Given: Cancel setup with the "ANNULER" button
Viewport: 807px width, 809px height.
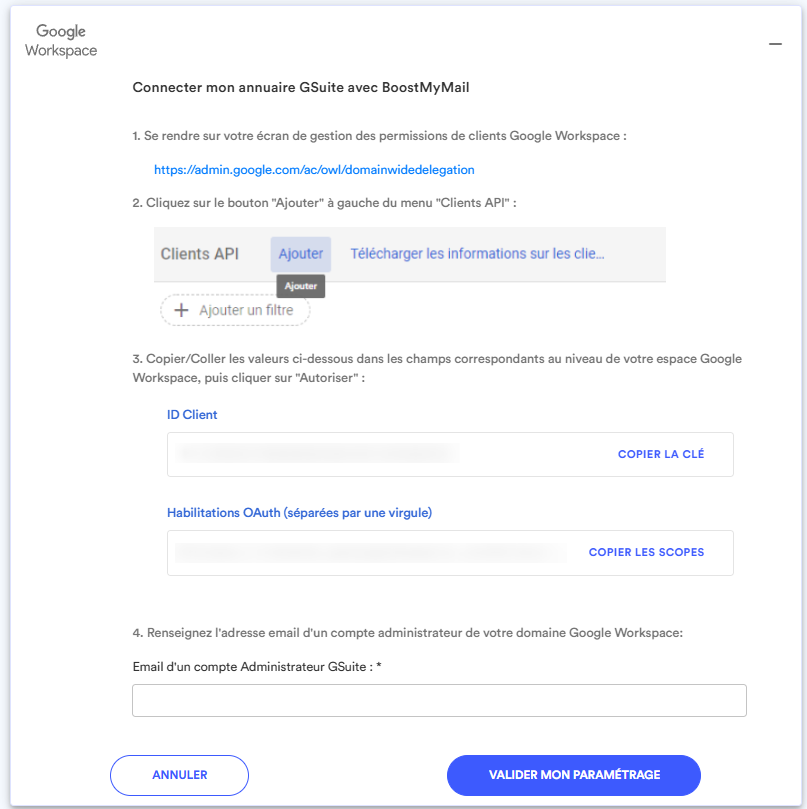Looking at the screenshot, I should (179, 775).
